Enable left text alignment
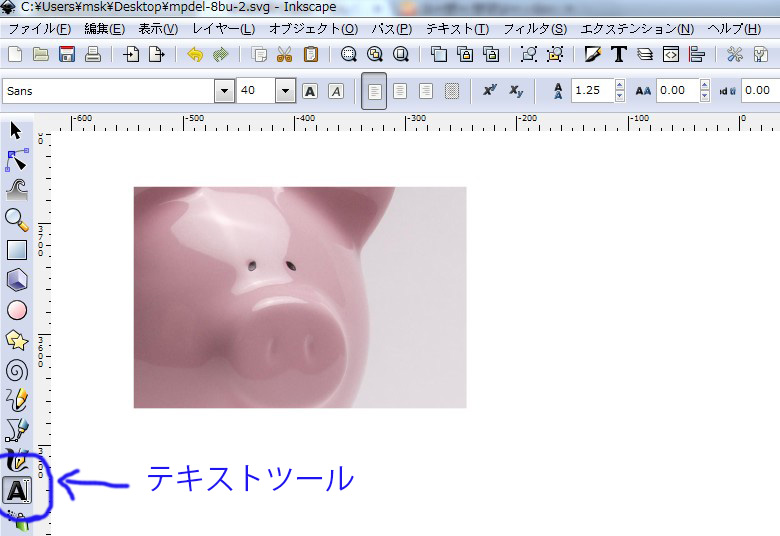This screenshot has height=536, width=780. click(x=374, y=91)
